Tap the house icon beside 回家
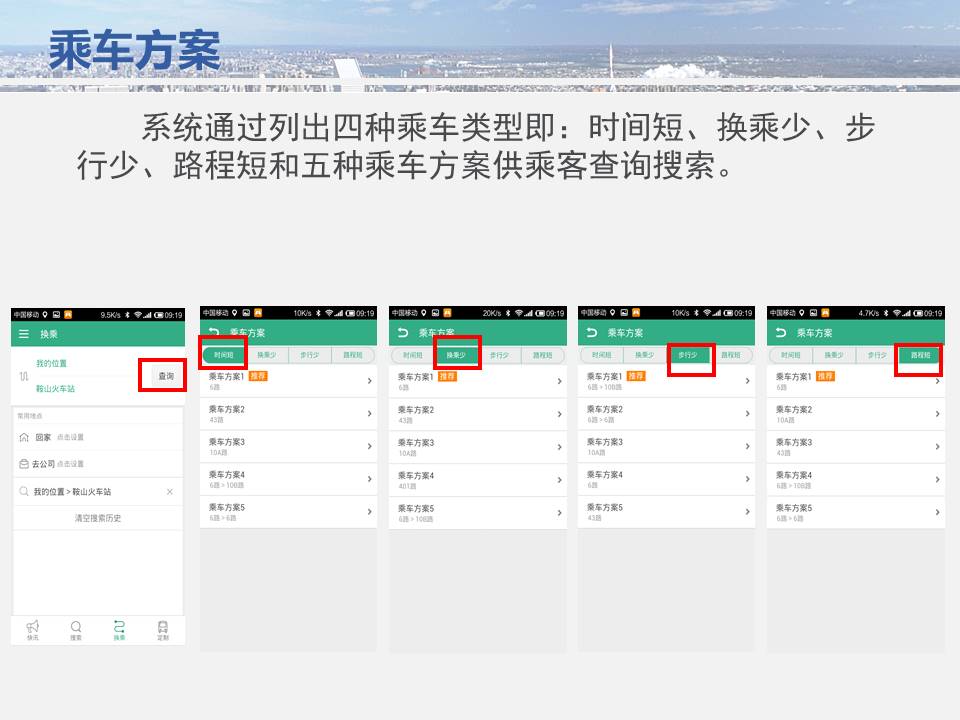 (24, 438)
